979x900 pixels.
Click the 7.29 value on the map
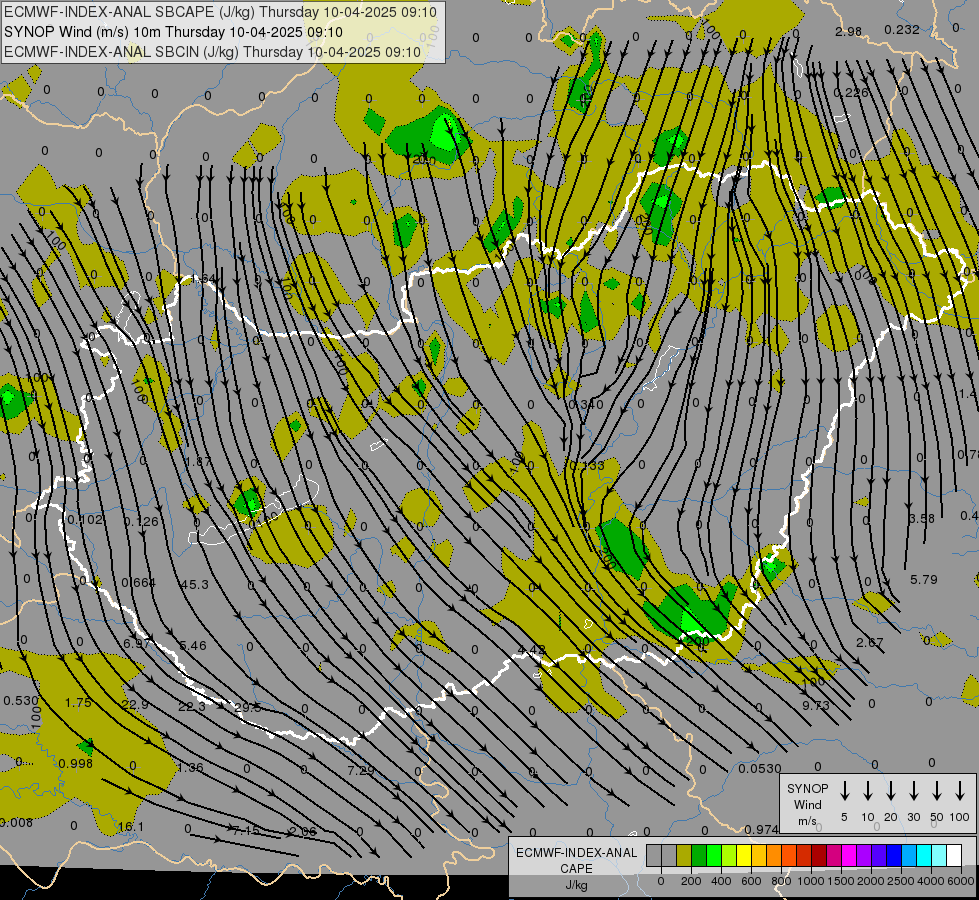click(x=361, y=770)
